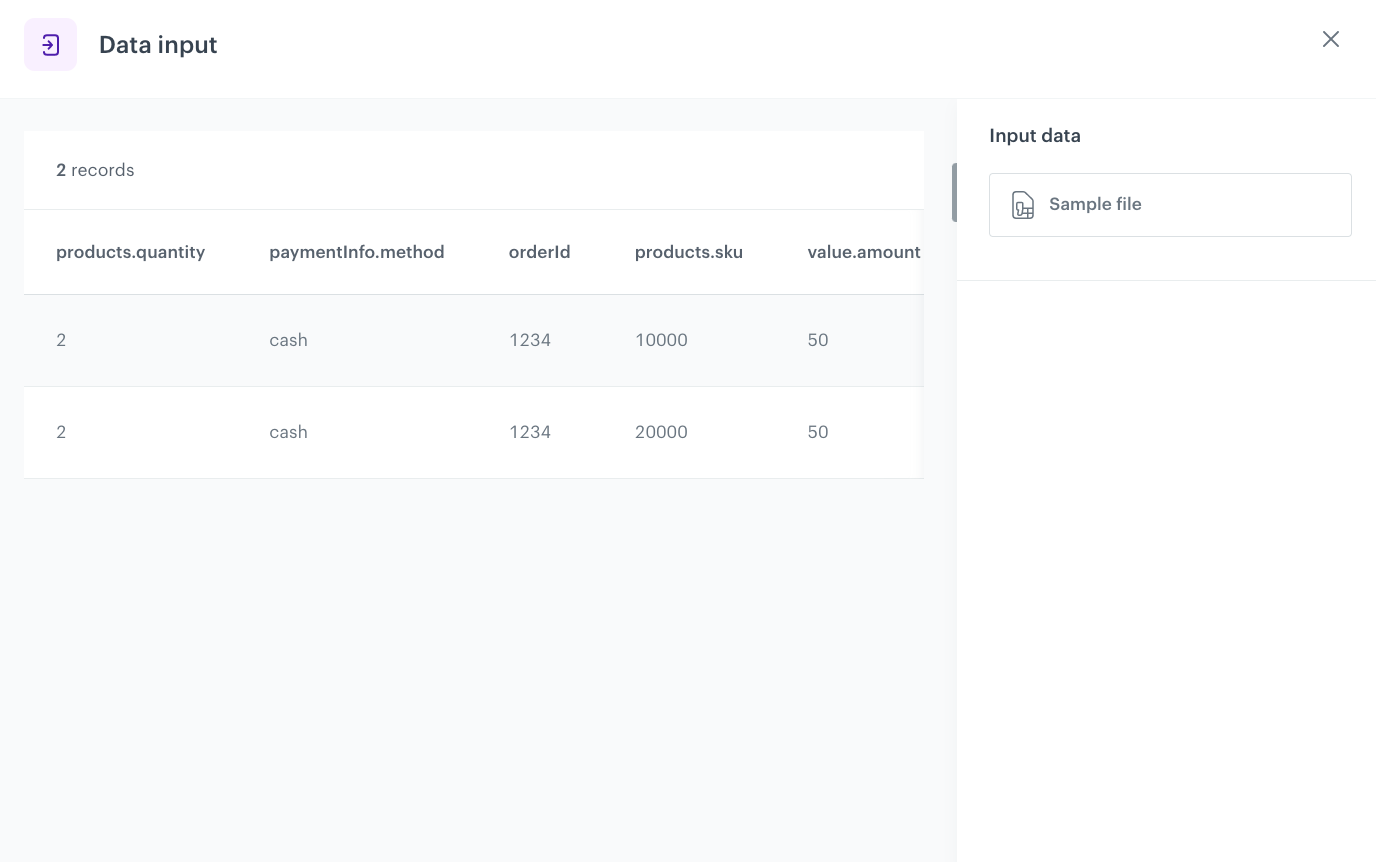Click the 2 records count label

point(95,170)
